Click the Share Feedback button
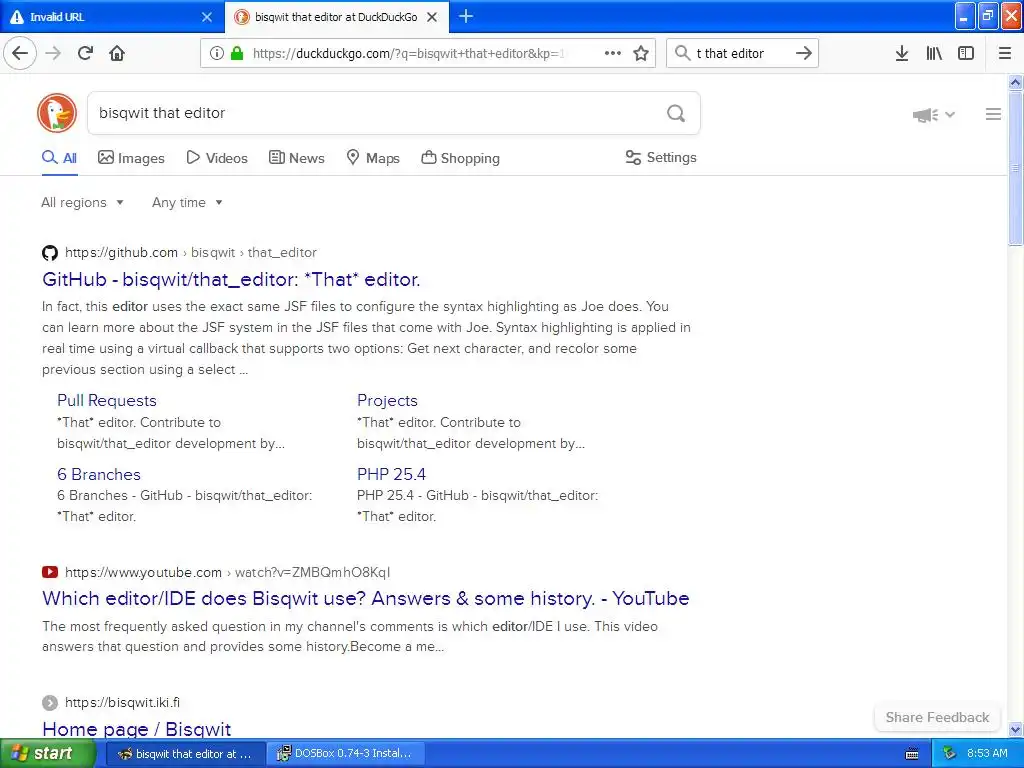1024x768 pixels. click(x=937, y=717)
